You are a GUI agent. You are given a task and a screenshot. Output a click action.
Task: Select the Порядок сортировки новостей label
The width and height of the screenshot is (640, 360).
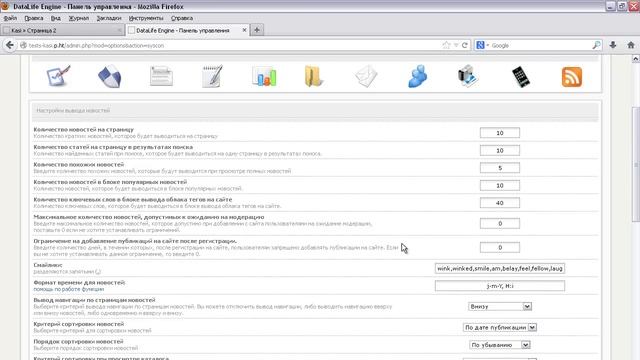[78, 342]
